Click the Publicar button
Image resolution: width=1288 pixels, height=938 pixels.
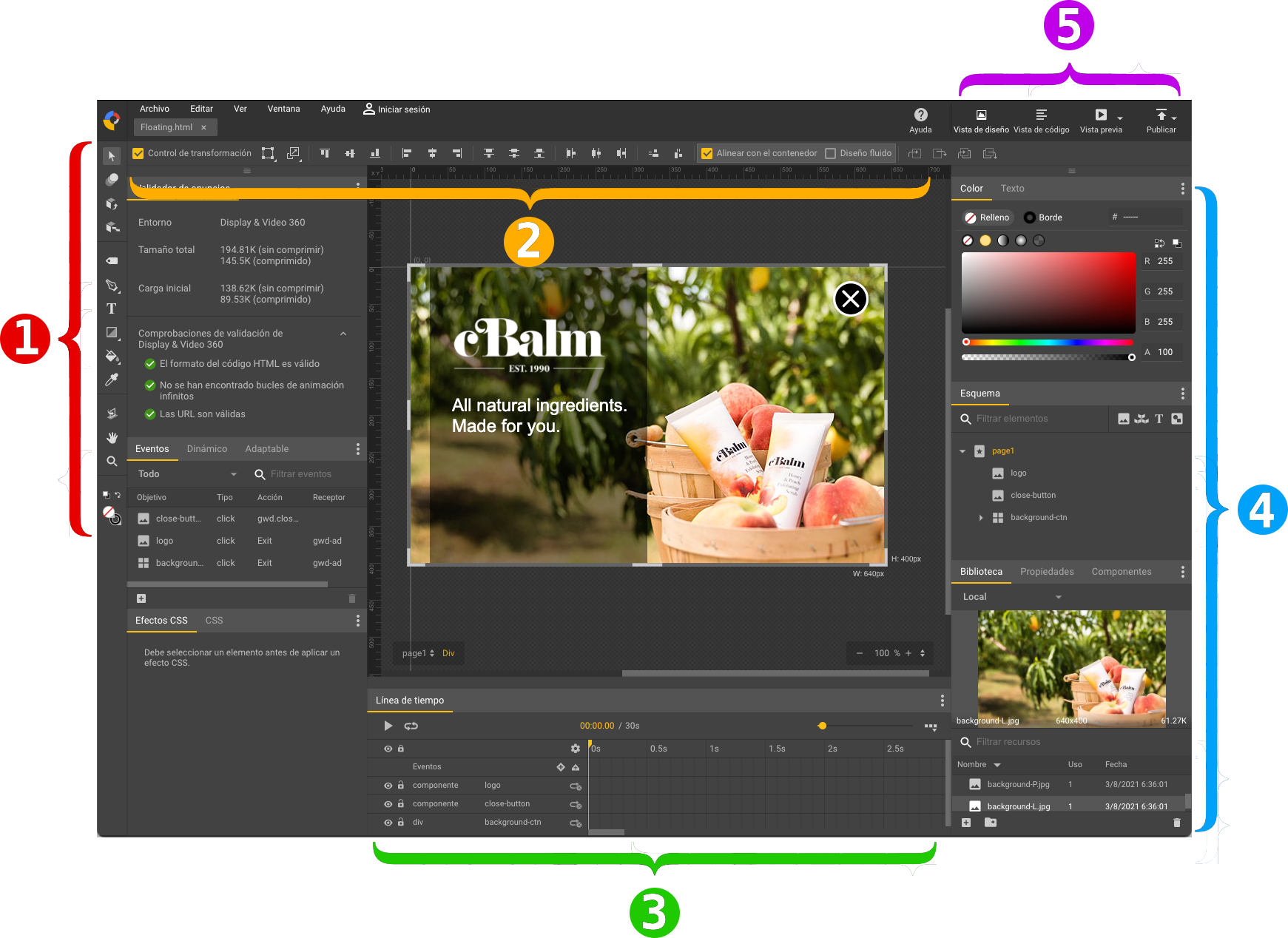[x=1161, y=121]
